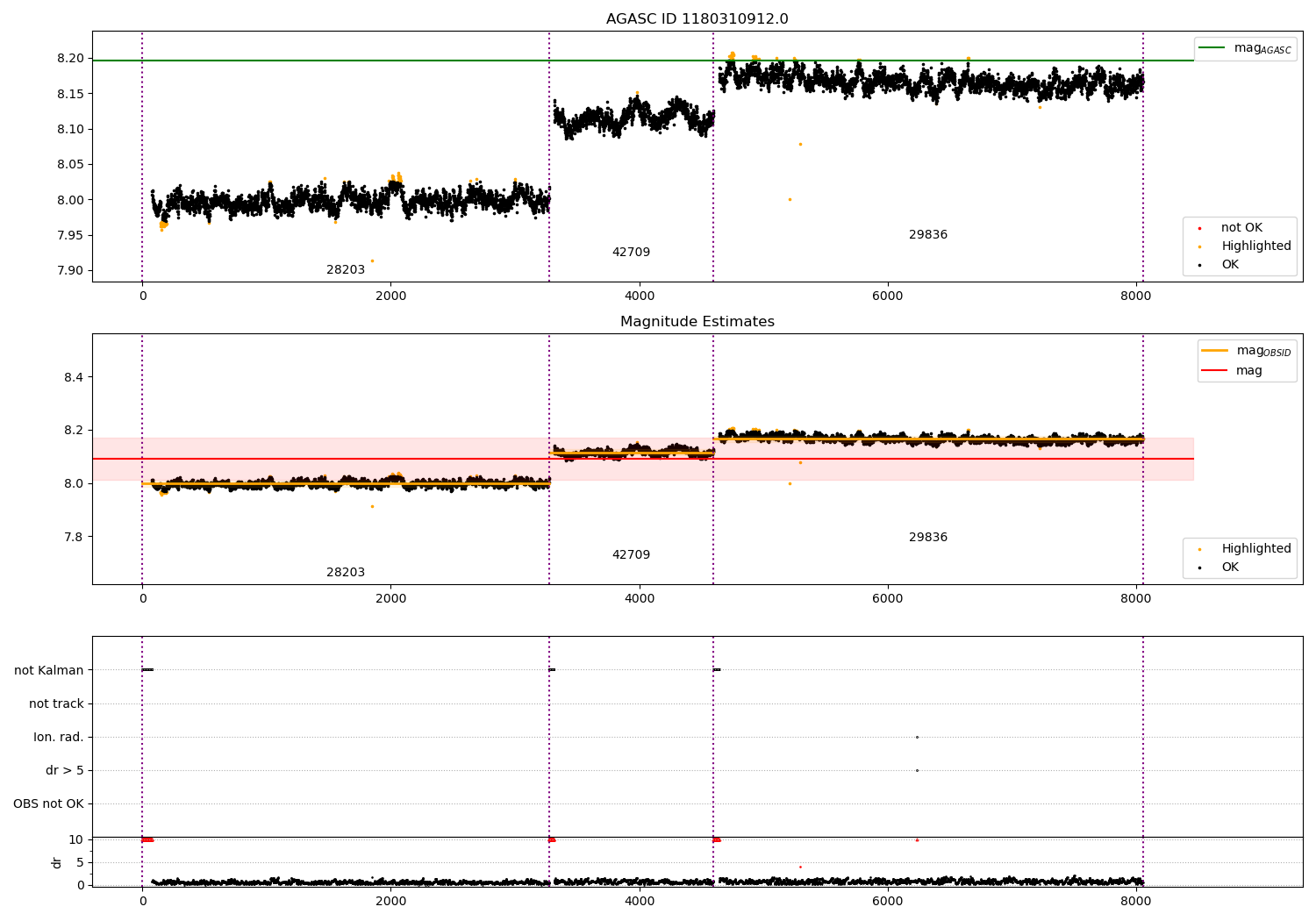Click the 8.4 y-axis tick in middle plot

click(x=75, y=378)
